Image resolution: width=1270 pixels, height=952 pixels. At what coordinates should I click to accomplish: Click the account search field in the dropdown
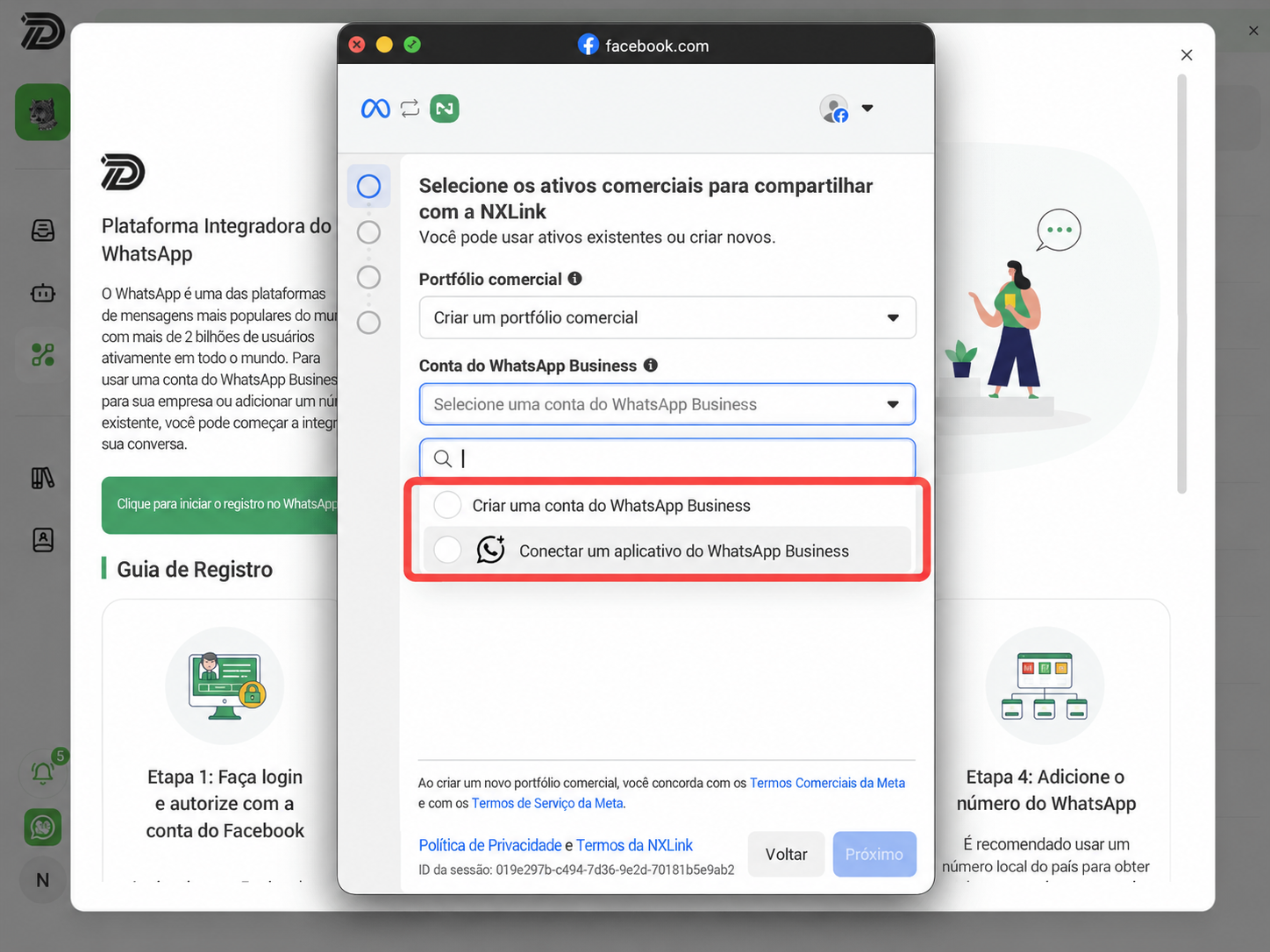point(667,458)
